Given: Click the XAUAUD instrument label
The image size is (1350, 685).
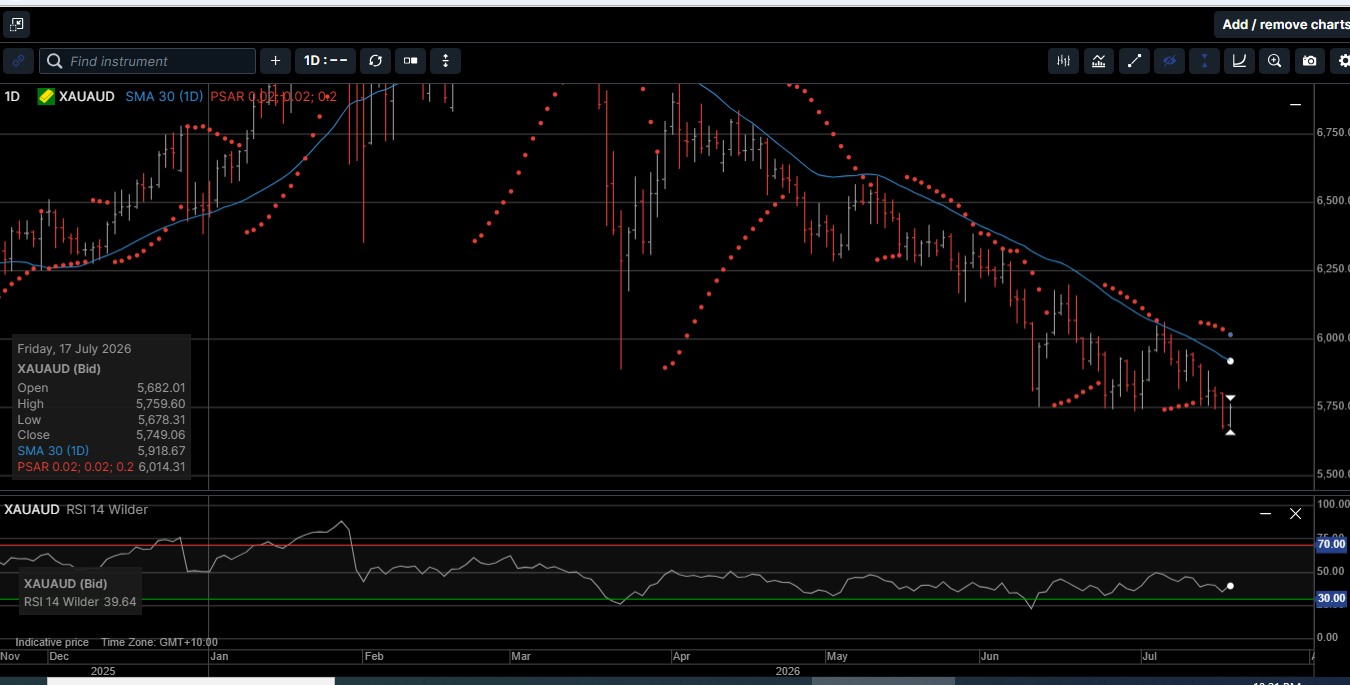Looking at the screenshot, I should (87, 96).
